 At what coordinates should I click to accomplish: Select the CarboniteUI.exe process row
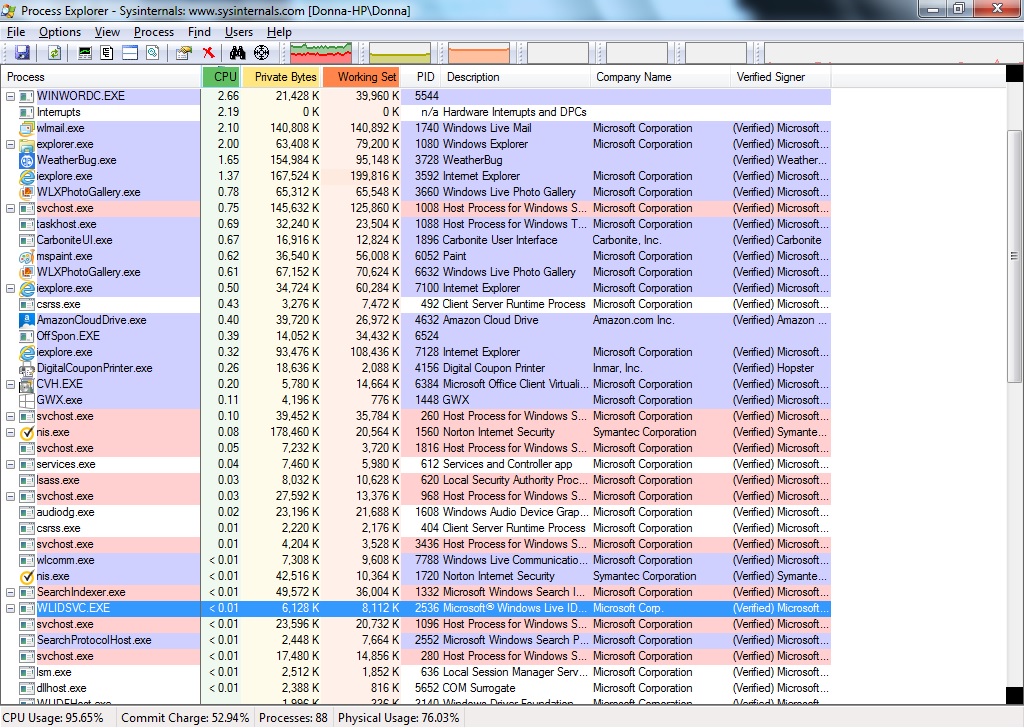[416, 240]
